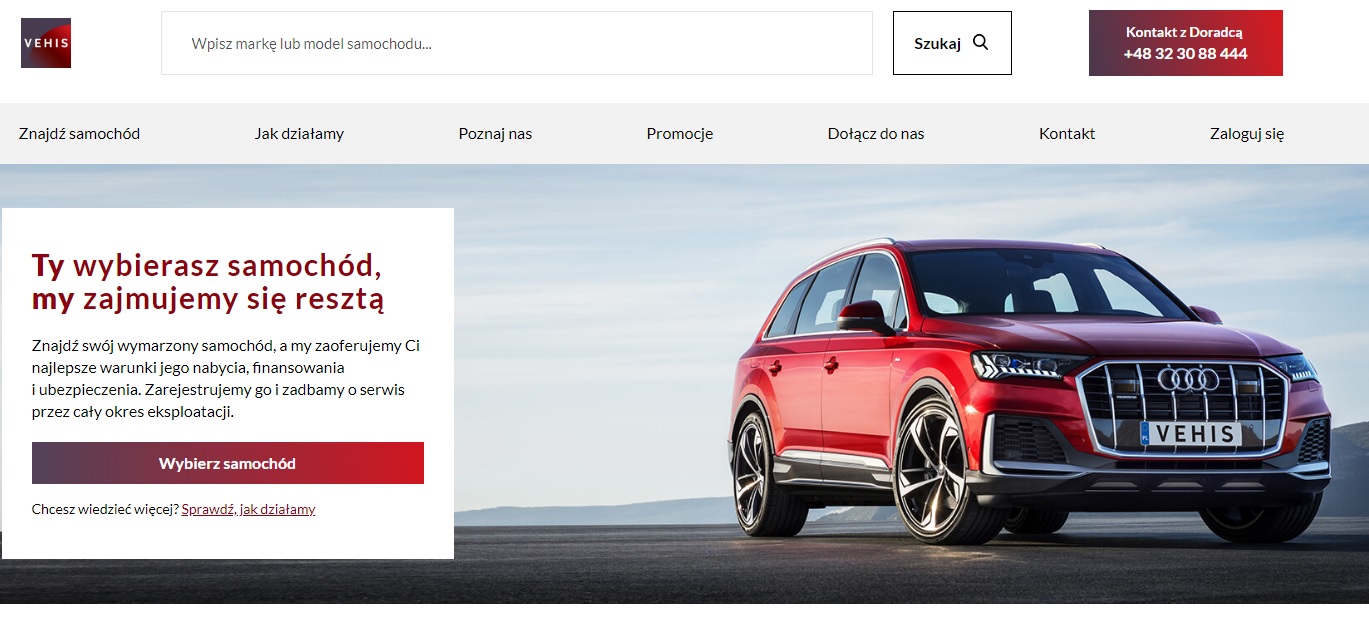
Task: Click the Wybierz samochód button
Action: (228, 463)
